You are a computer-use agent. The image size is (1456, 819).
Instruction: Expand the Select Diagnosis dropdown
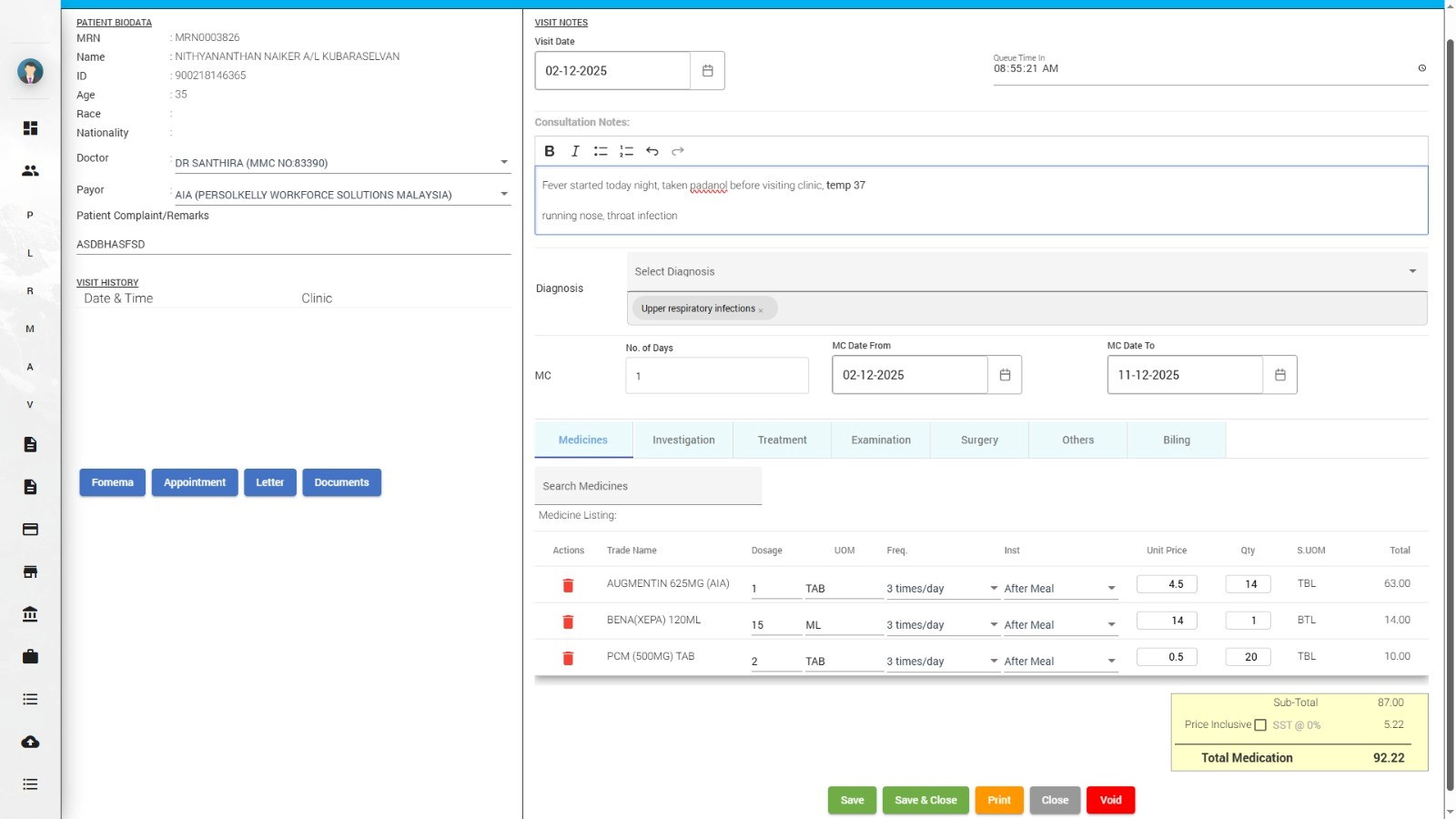click(1411, 271)
